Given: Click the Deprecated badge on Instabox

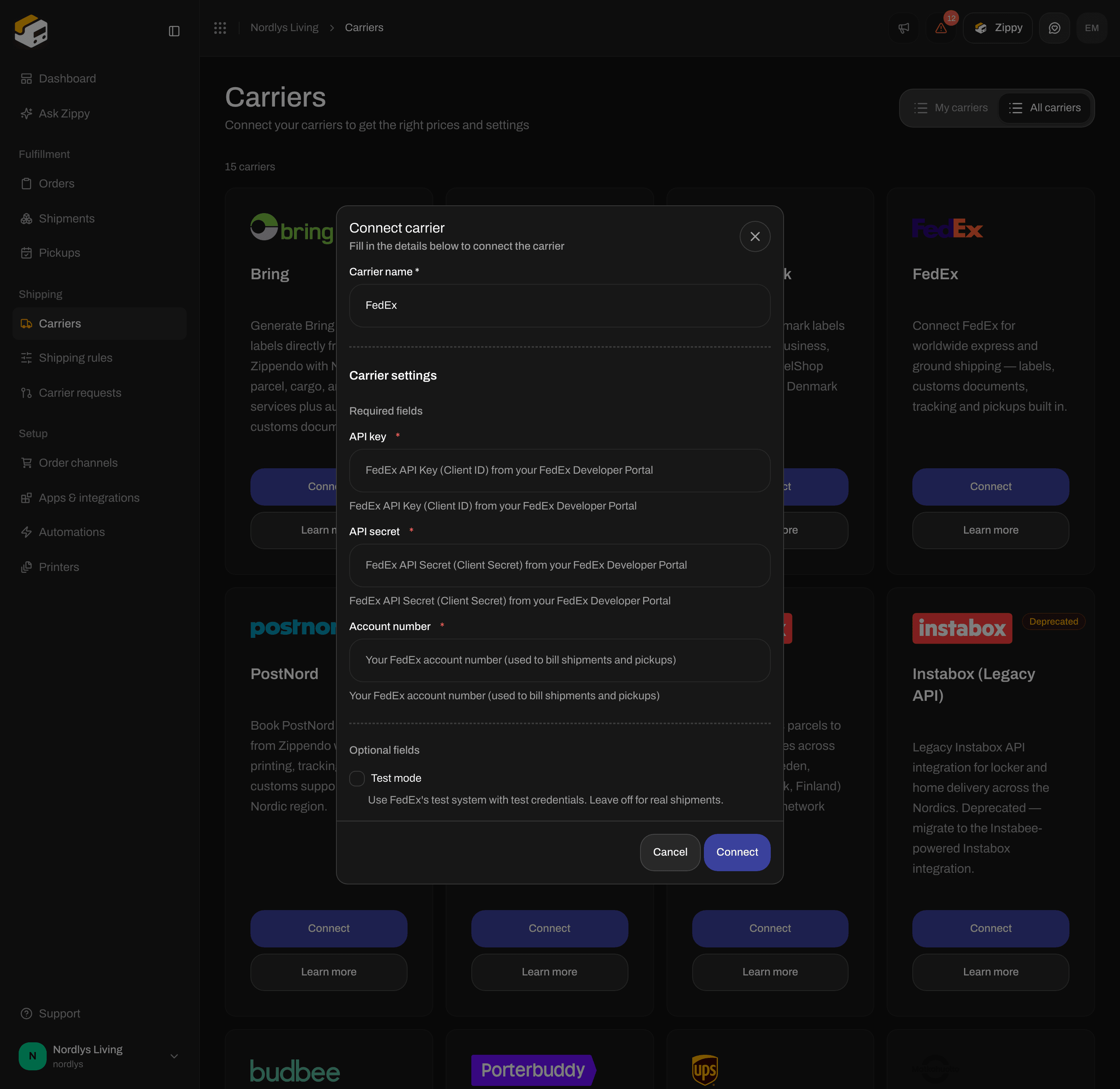Looking at the screenshot, I should coord(1053,622).
